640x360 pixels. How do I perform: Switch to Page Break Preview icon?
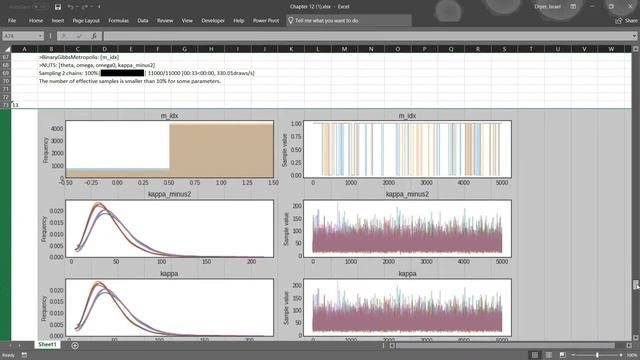pyautogui.click(x=562, y=355)
